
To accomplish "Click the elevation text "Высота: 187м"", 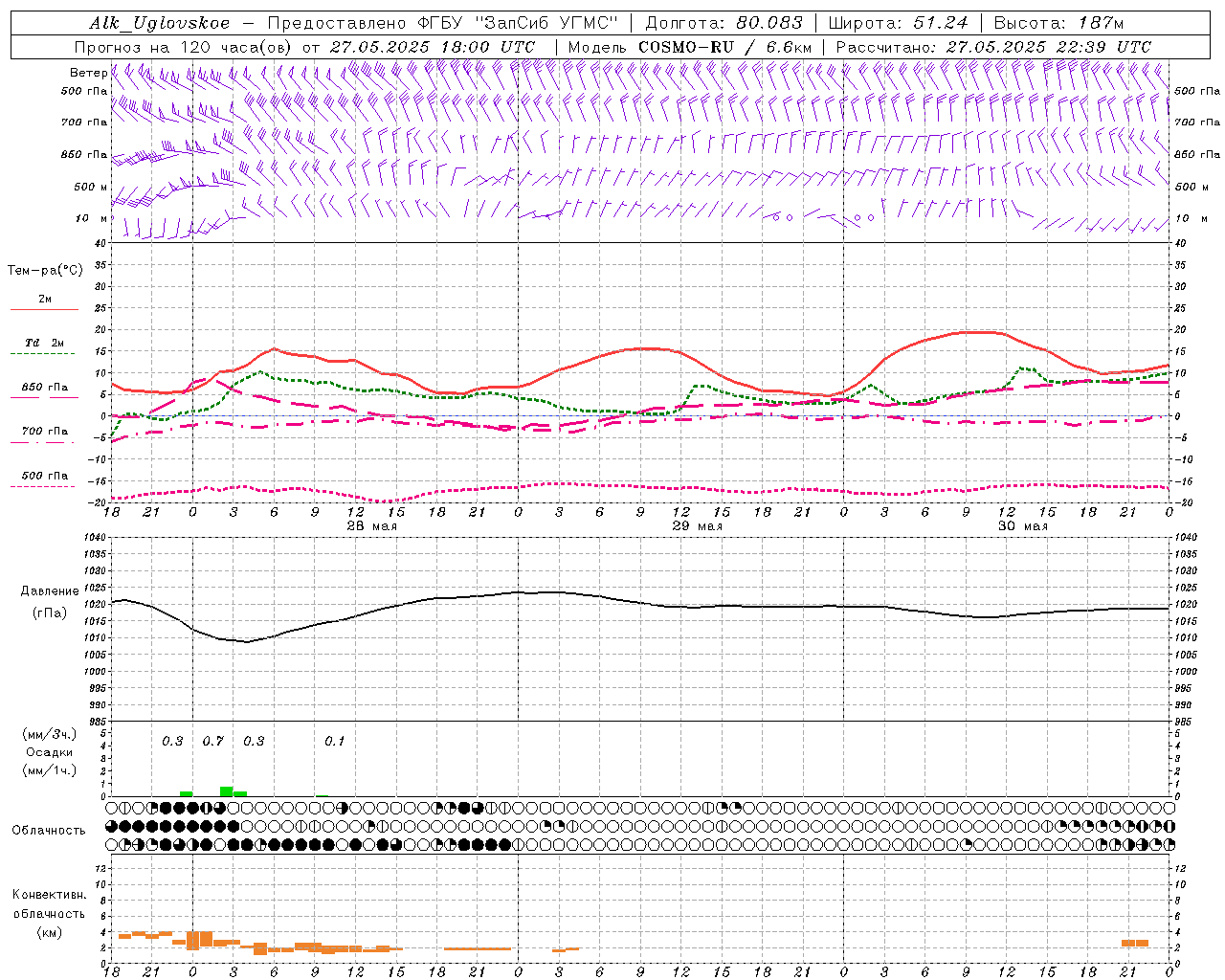I will (1058, 23).
